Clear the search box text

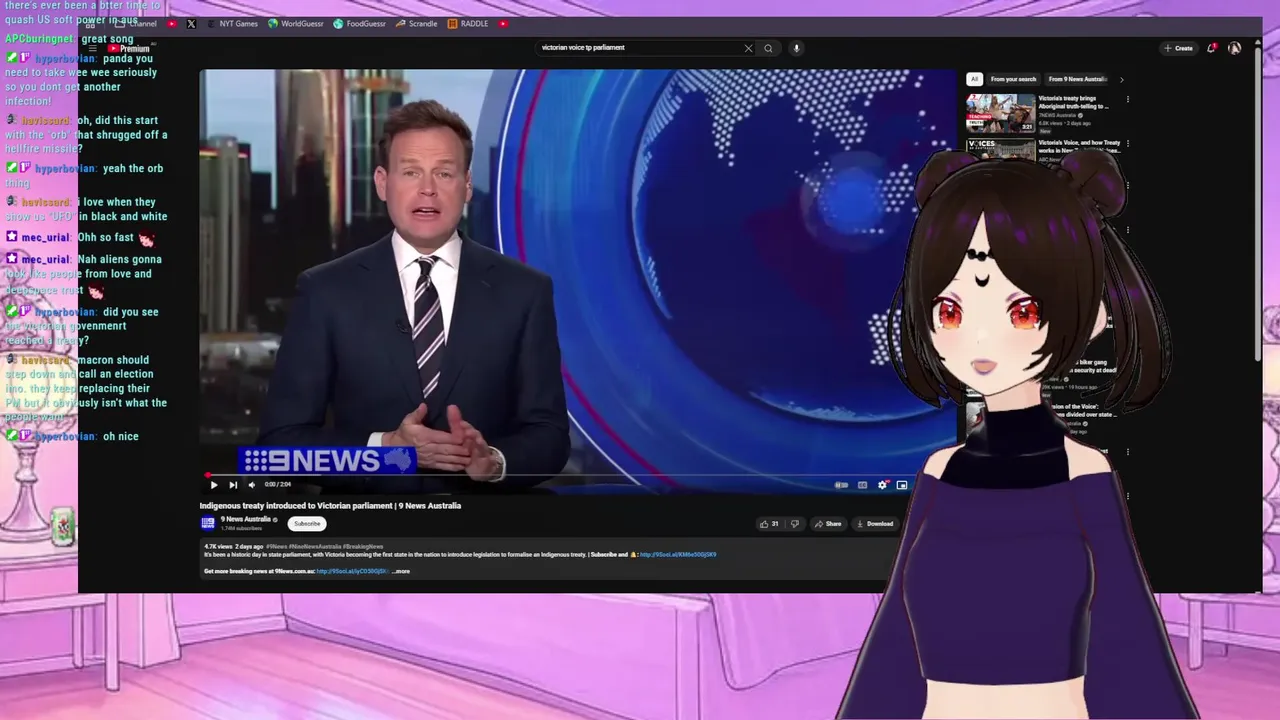748,48
